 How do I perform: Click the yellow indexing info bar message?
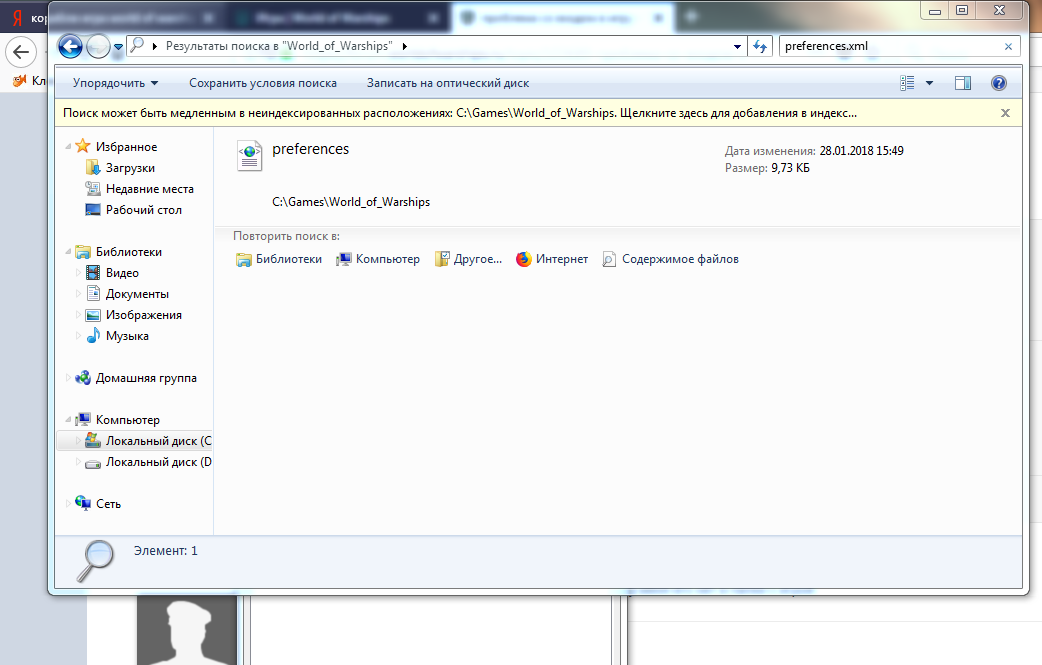point(460,113)
